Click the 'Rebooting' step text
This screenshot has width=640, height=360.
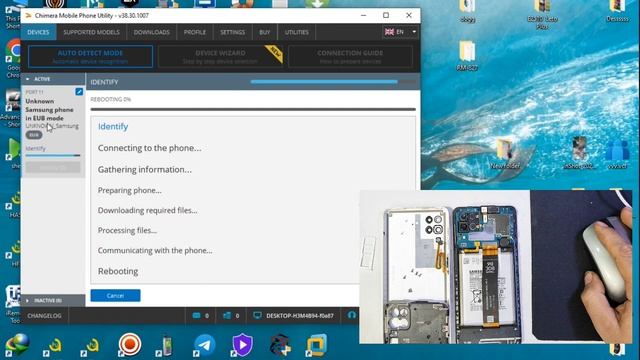point(118,271)
